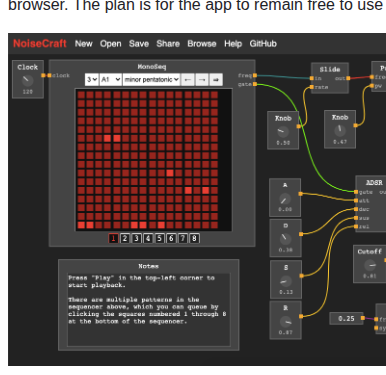Viewport: 386px width, 375px height.
Task: Click the ADSR att input port
Action: [356, 201]
